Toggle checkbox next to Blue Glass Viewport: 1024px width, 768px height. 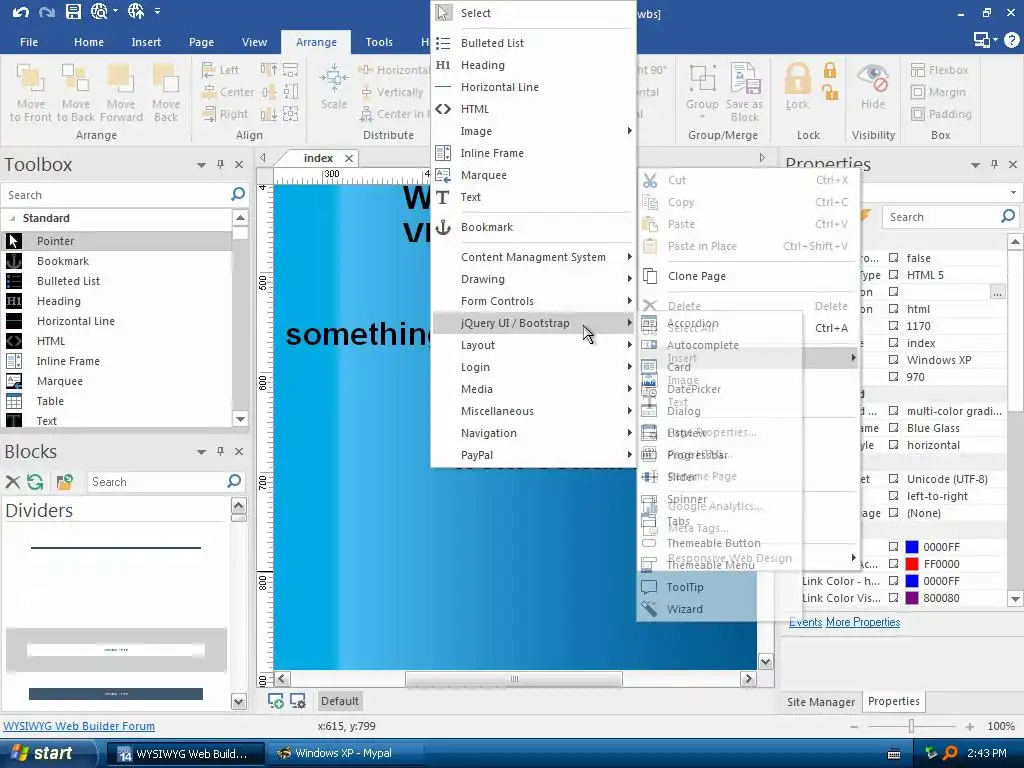click(x=893, y=428)
